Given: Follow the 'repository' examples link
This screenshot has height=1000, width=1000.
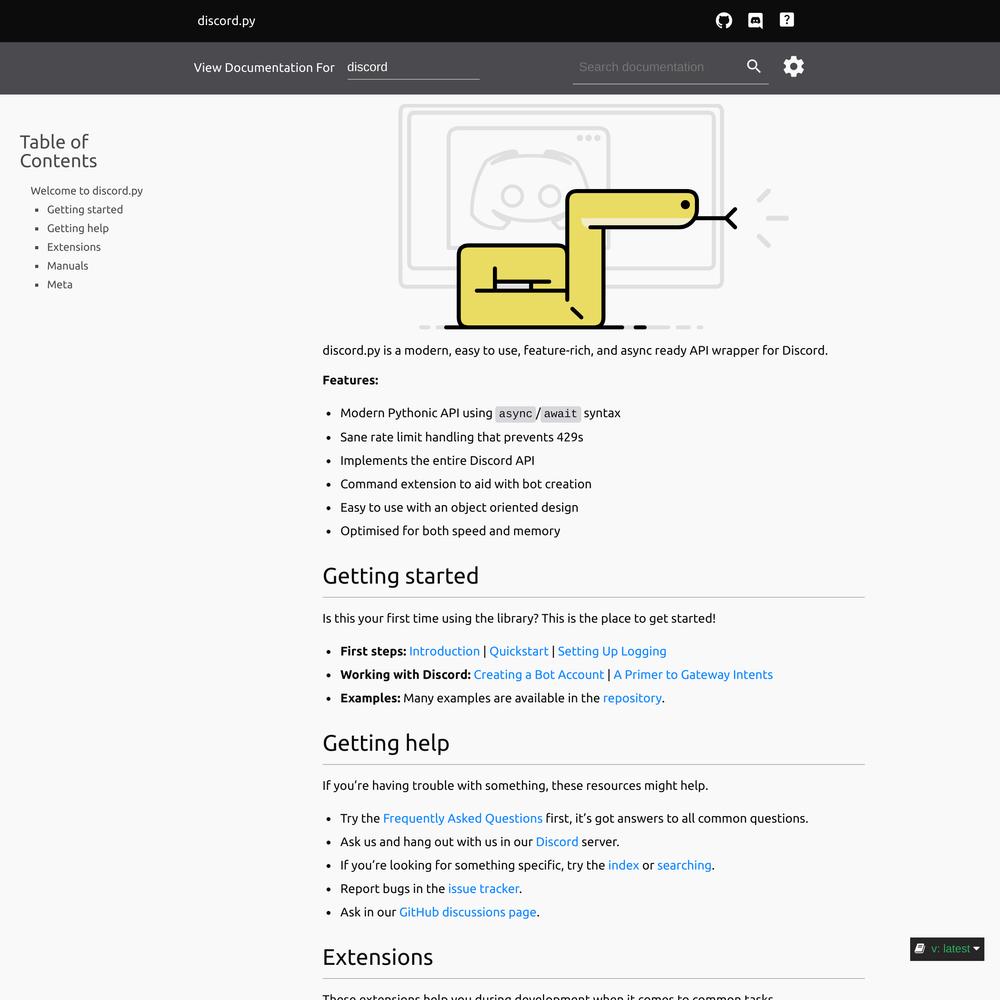Looking at the screenshot, I should click(632, 698).
